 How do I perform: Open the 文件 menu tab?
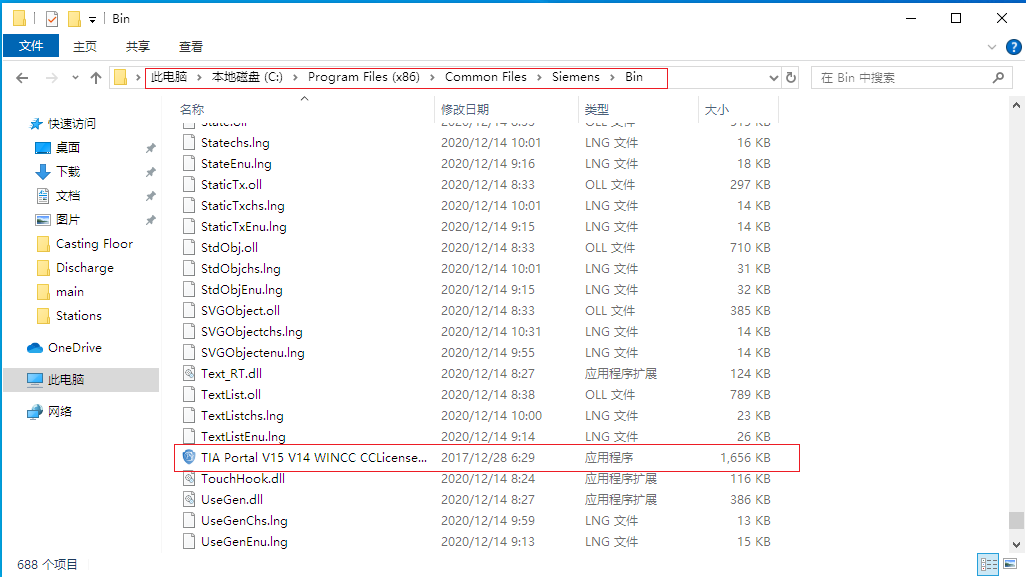[31, 46]
